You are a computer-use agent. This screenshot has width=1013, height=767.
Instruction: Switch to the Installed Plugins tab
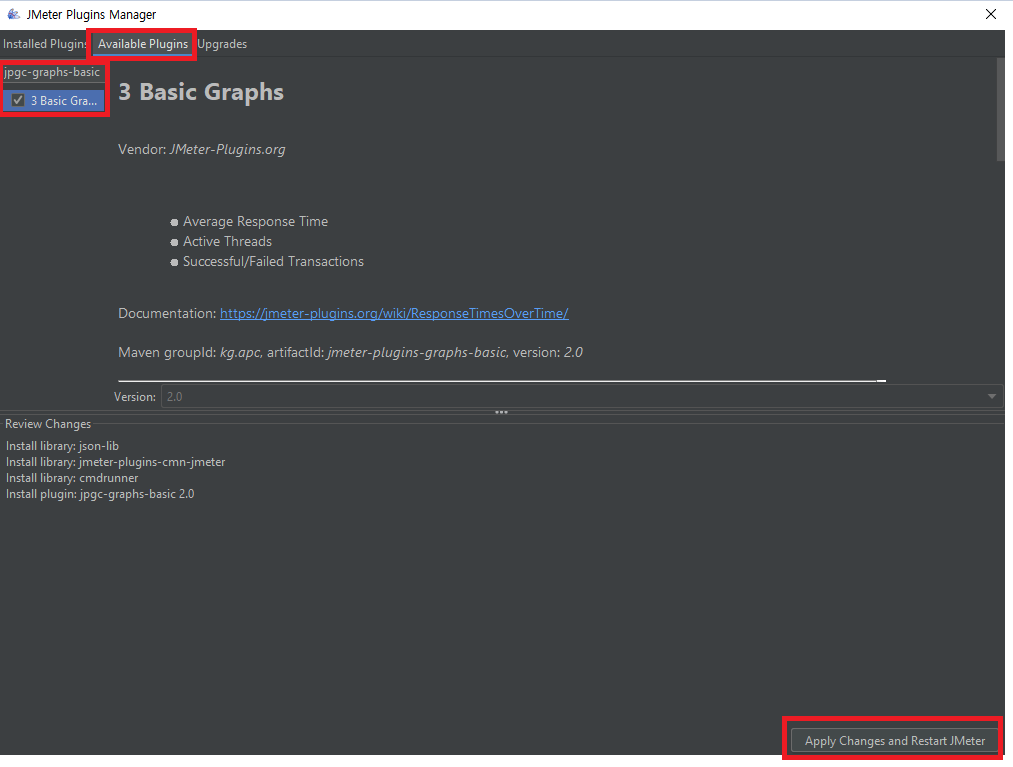44,44
